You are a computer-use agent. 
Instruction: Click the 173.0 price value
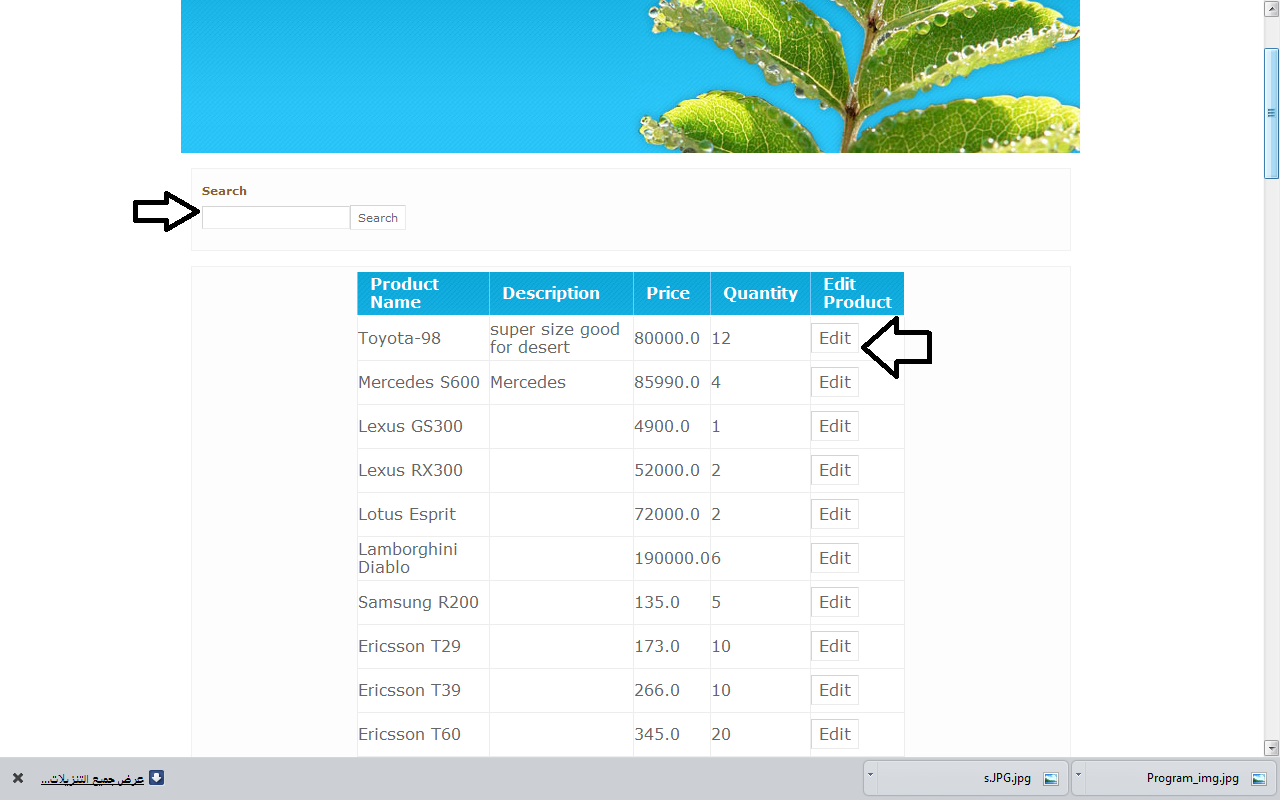(x=657, y=646)
